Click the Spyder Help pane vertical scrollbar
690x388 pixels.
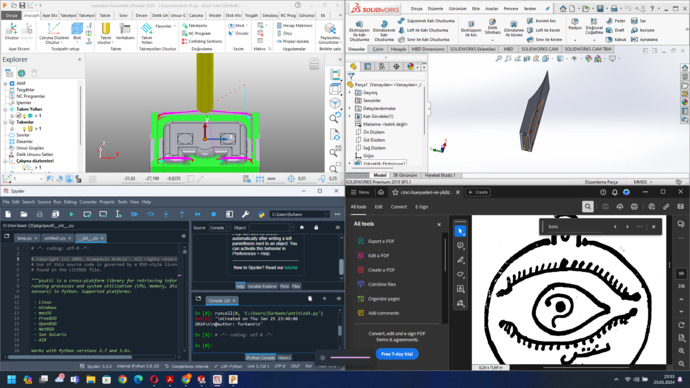pyautogui.click(x=341, y=267)
